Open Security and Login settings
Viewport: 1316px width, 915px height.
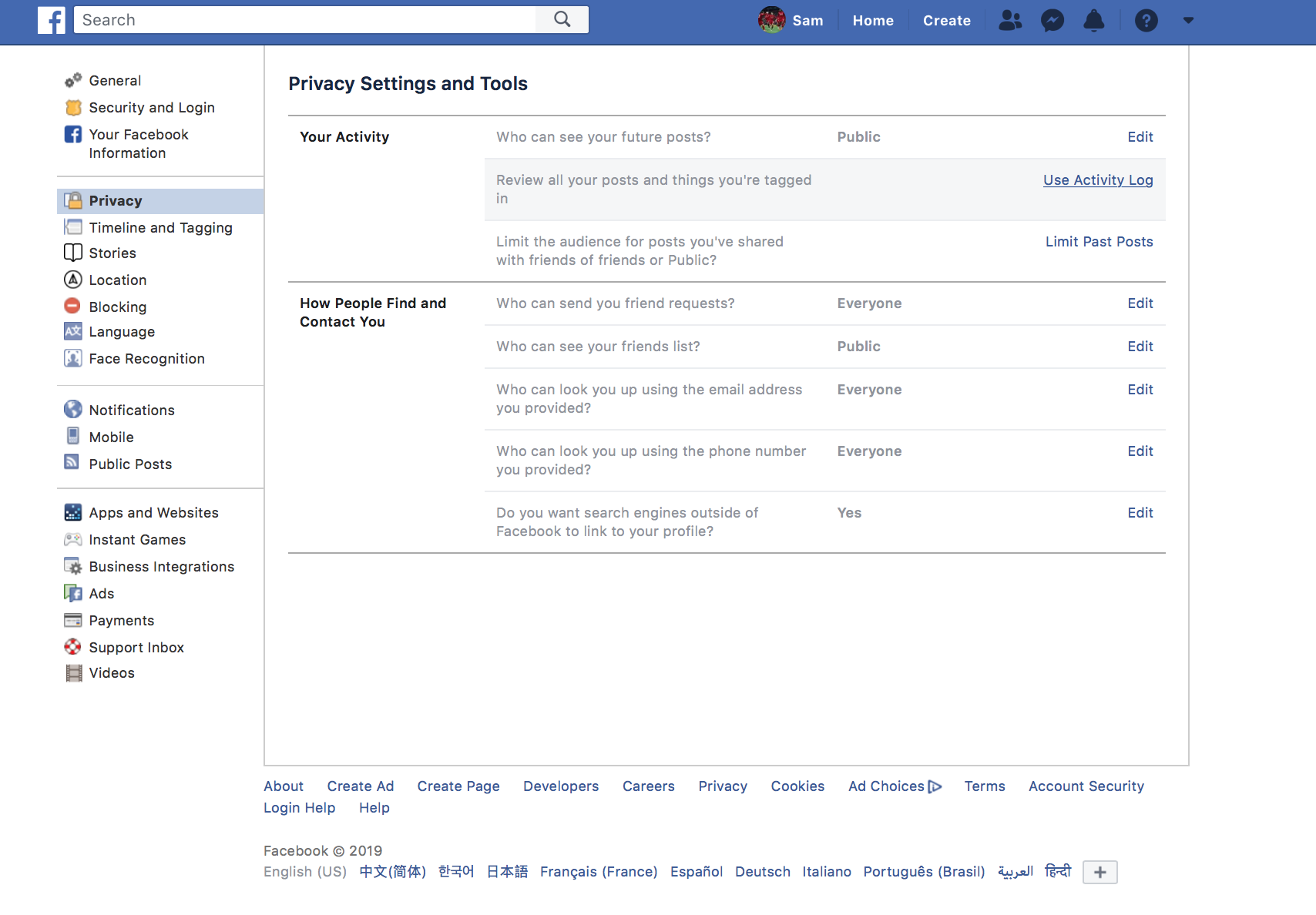151,108
